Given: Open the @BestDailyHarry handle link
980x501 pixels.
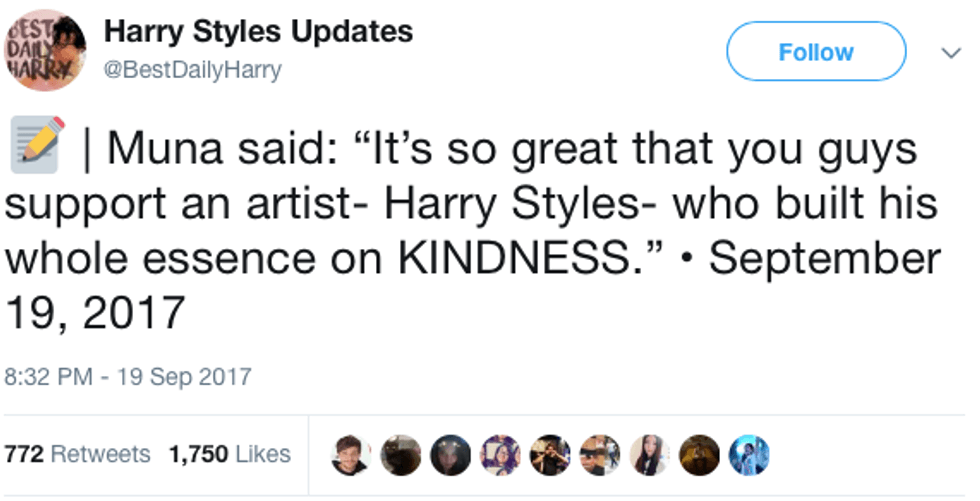Looking at the screenshot, I should point(193,70).
